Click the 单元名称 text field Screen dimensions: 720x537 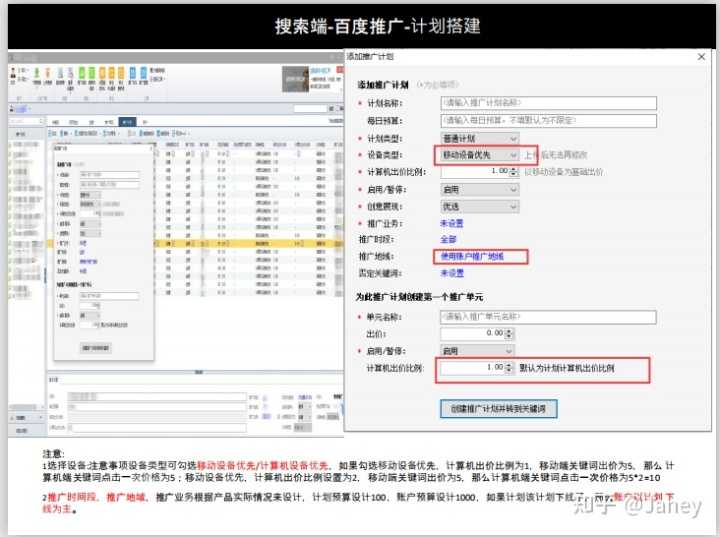tap(548, 317)
